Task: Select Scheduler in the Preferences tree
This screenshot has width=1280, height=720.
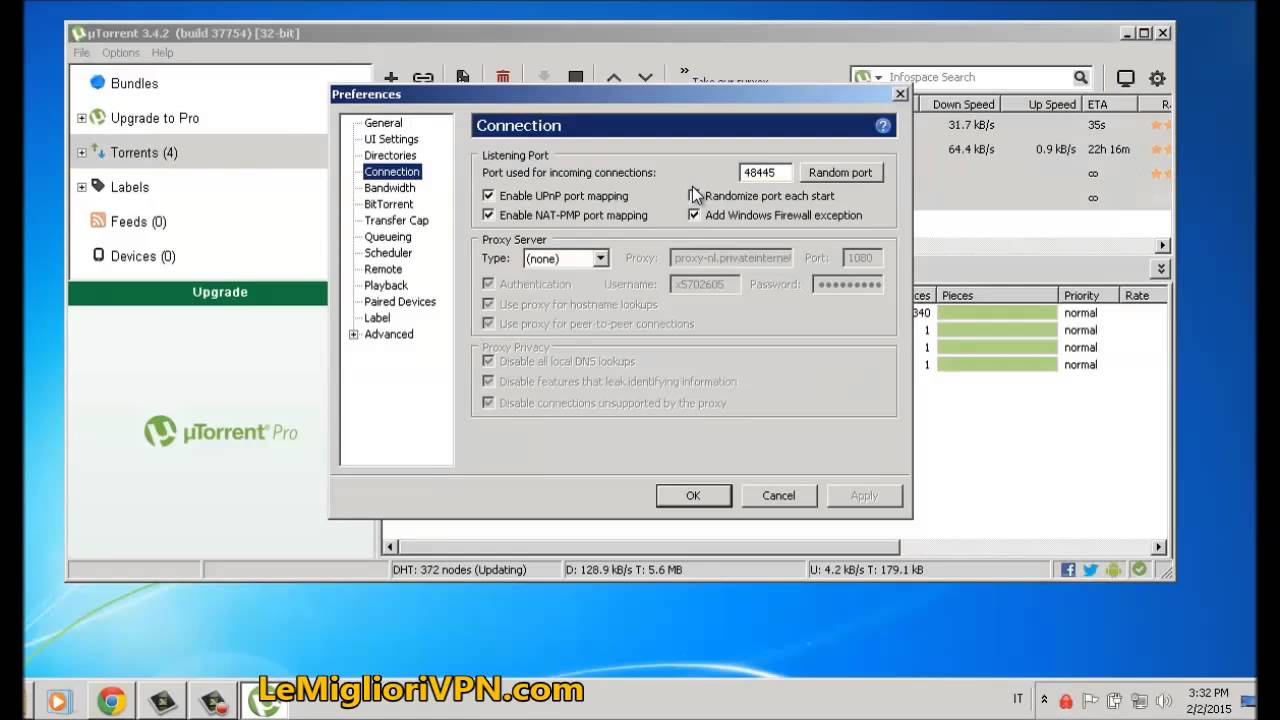Action: [388, 253]
